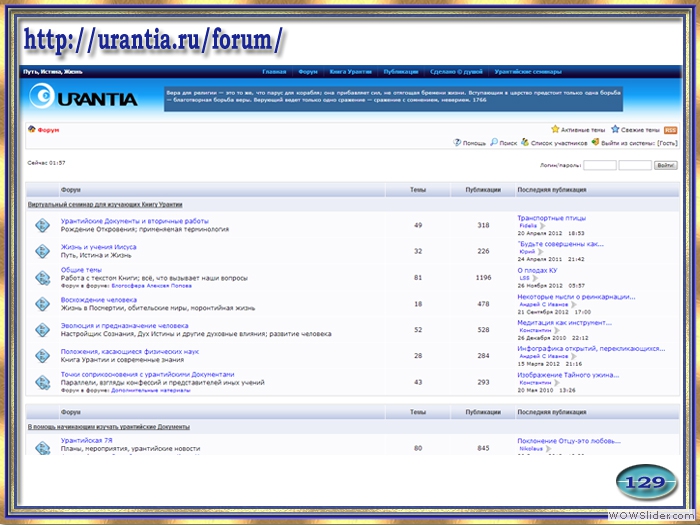Open subforum Дополнительные материалы
This screenshot has height=525, width=700.
[150, 390]
